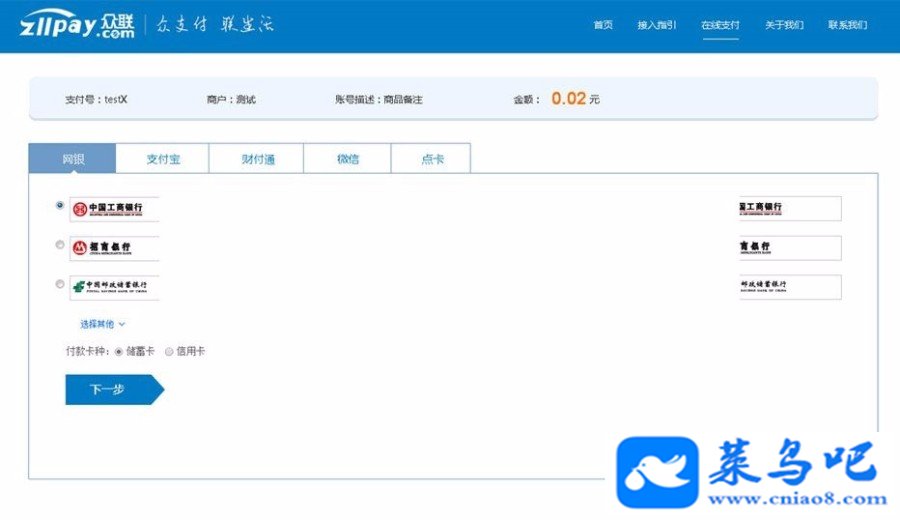The image size is (900, 520).
Task: Click the right-side Postal Savings tile
Action: (790, 286)
